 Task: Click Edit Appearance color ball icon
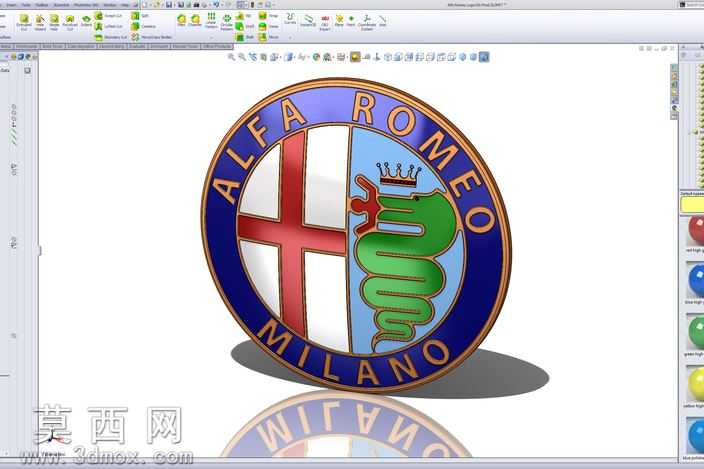click(x=316, y=57)
